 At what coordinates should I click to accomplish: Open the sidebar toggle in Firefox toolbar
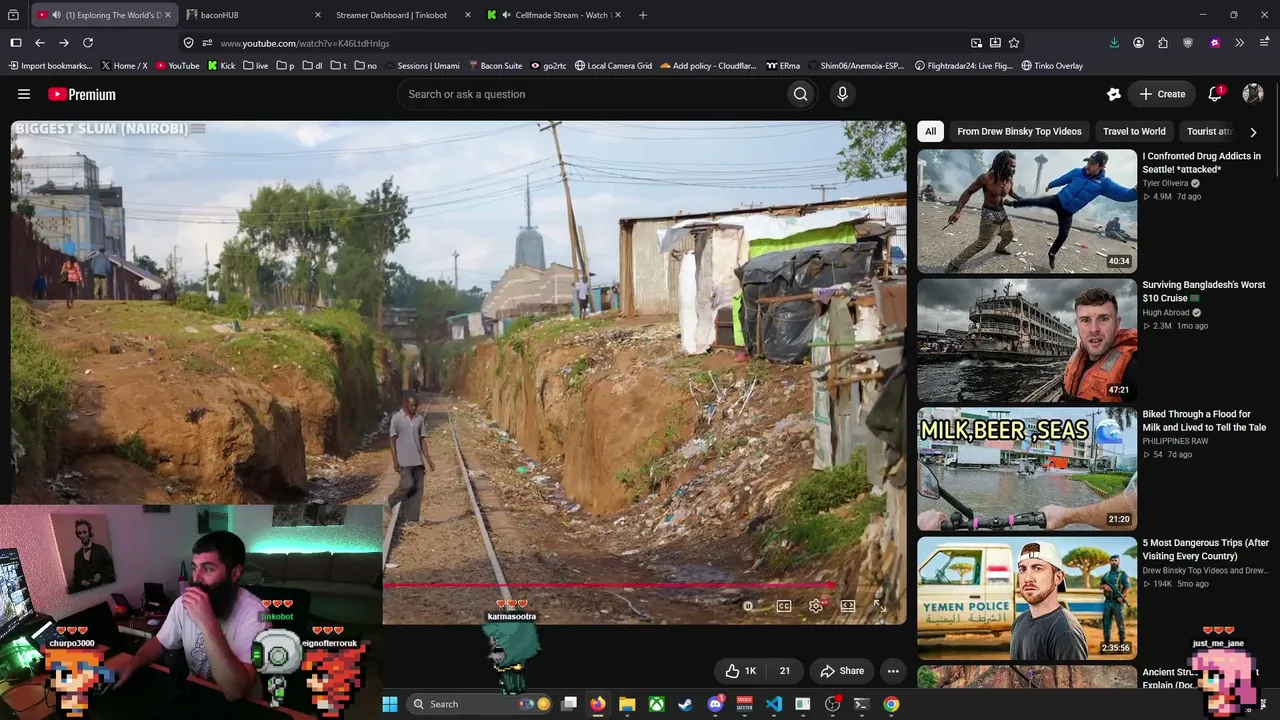point(16,43)
